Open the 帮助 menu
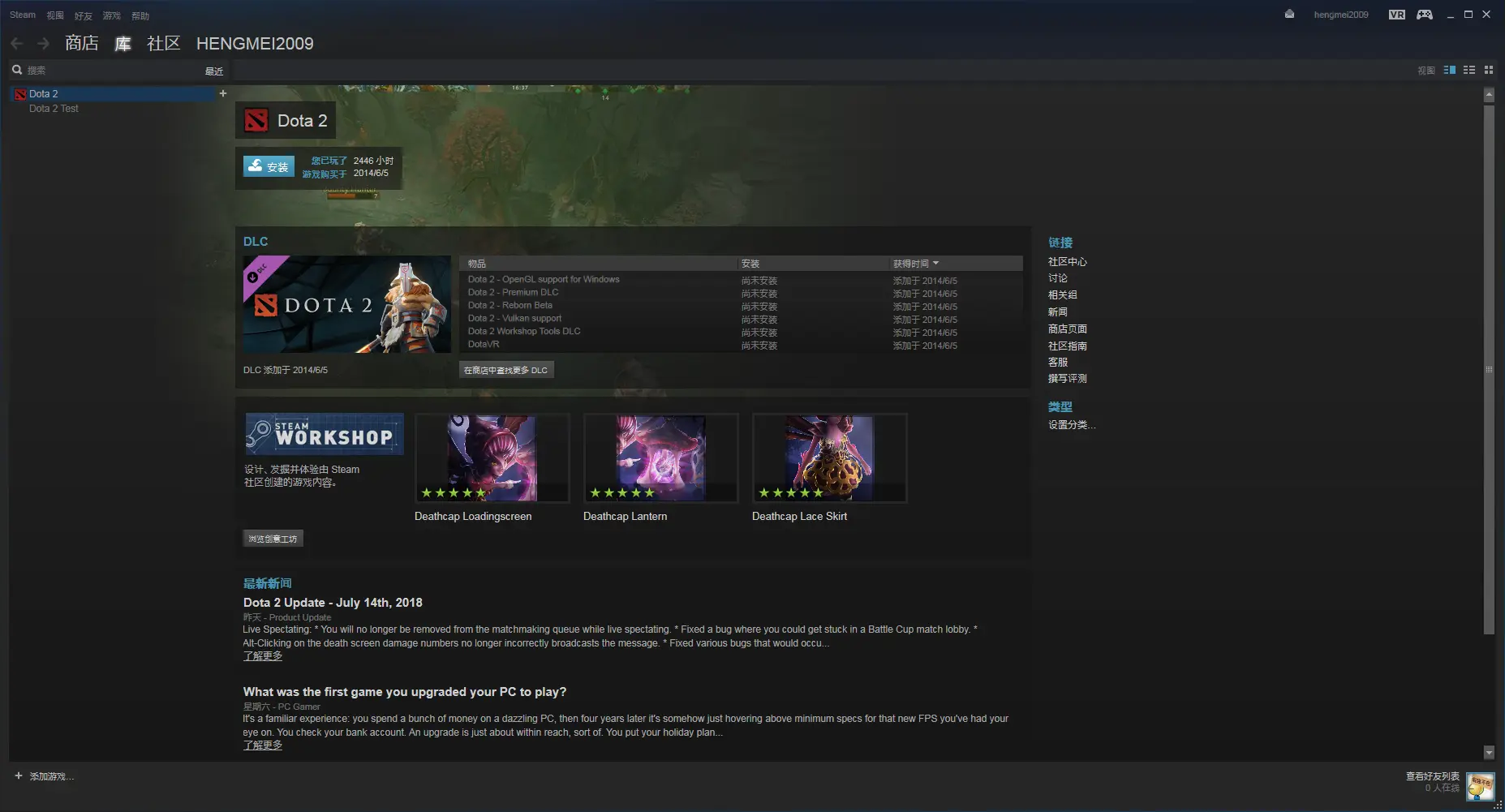 tap(140, 15)
